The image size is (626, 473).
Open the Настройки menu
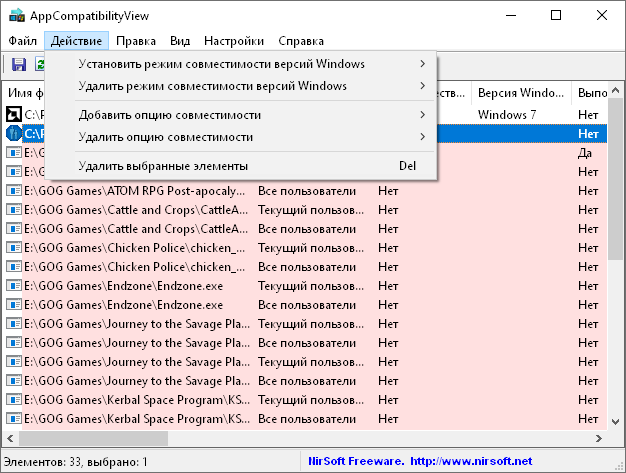tap(234, 41)
